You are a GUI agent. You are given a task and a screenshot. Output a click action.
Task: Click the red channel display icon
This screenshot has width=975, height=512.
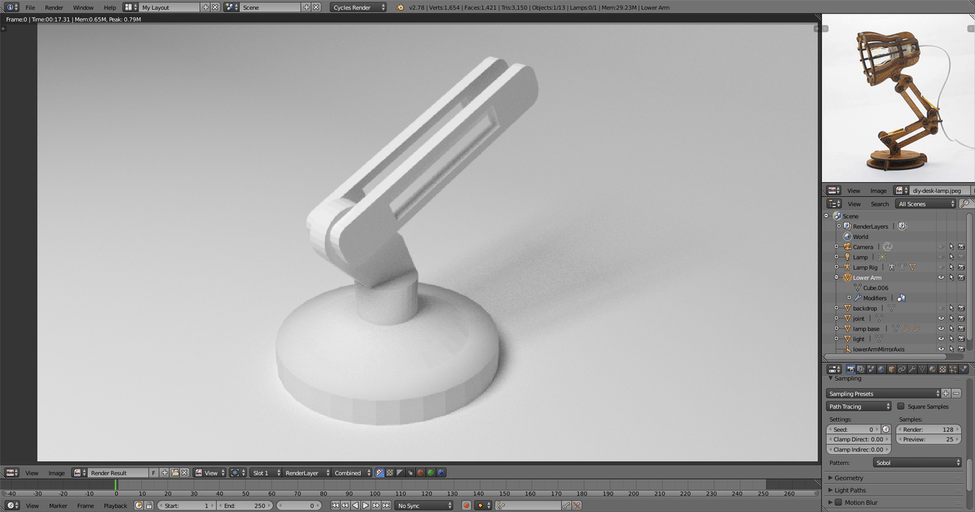click(x=420, y=472)
